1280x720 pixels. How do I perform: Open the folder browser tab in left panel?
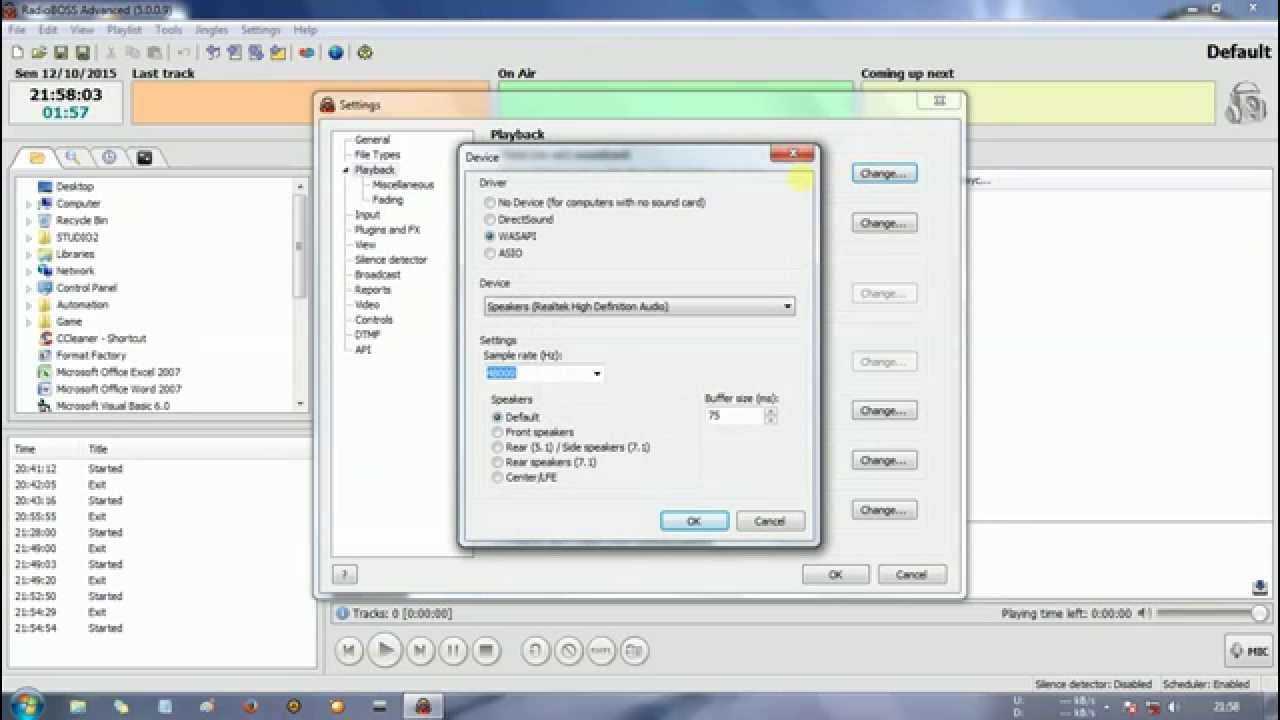click(37, 157)
